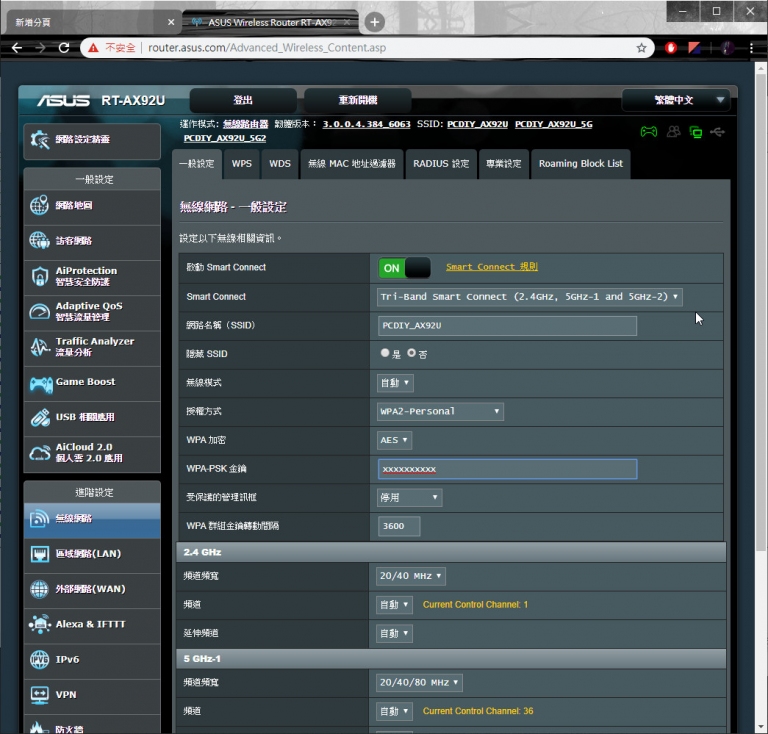The height and width of the screenshot is (734, 768).
Task: Click the operation mode wireless router link
Action: coord(245,124)
